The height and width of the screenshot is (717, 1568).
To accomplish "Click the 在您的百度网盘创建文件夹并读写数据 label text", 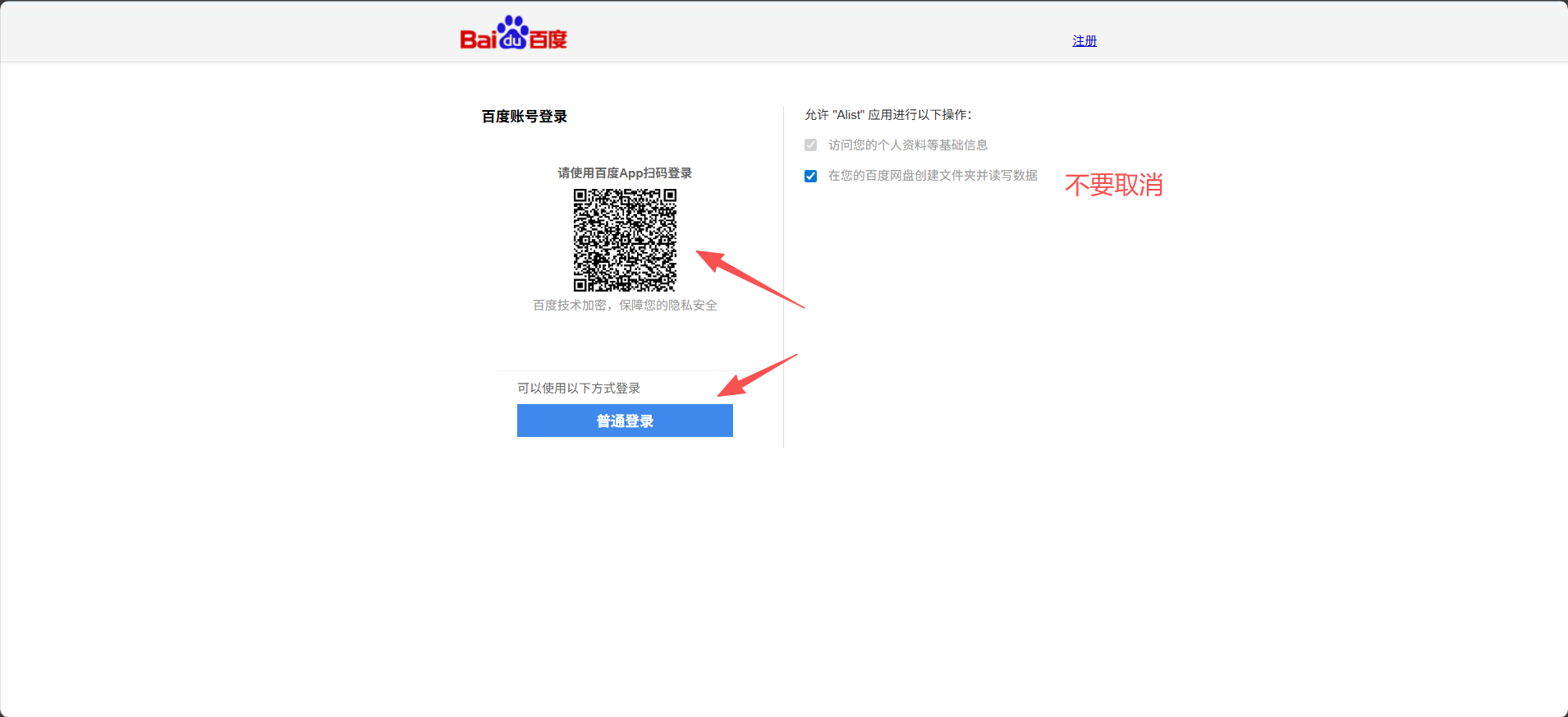I will [x=933, y=176].
